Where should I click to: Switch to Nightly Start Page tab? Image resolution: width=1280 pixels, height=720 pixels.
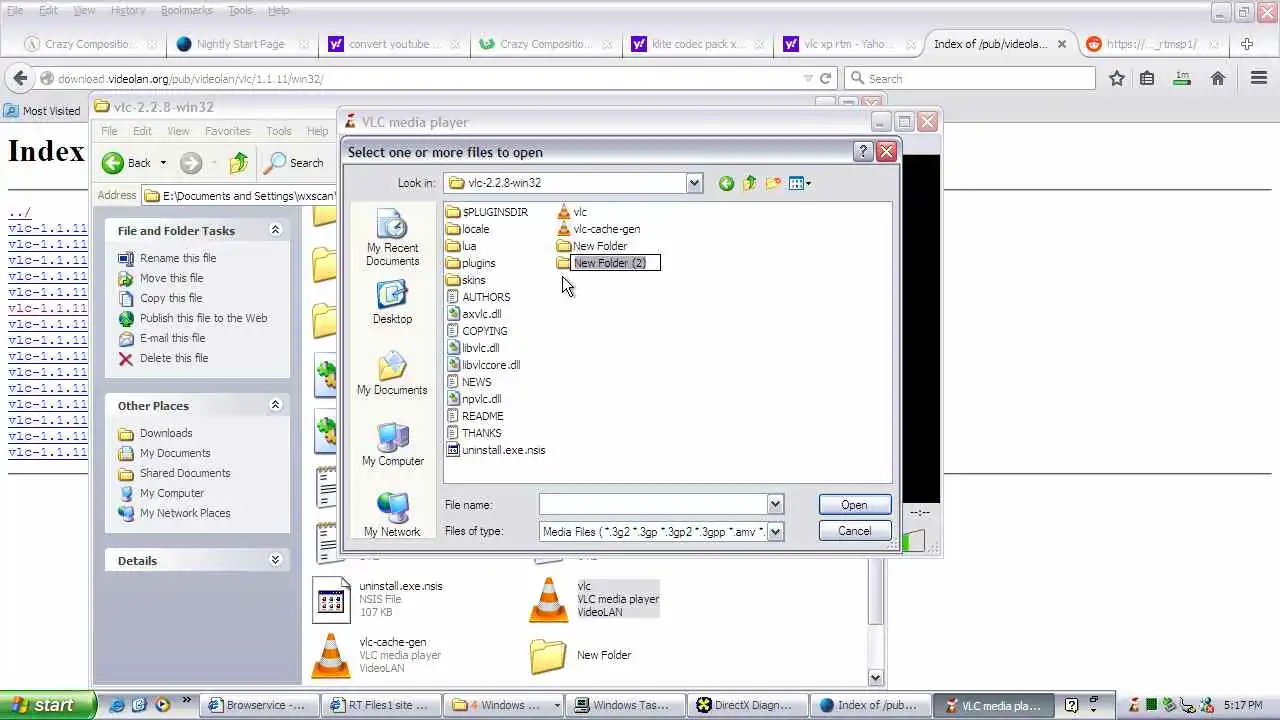tap(240, 44)
